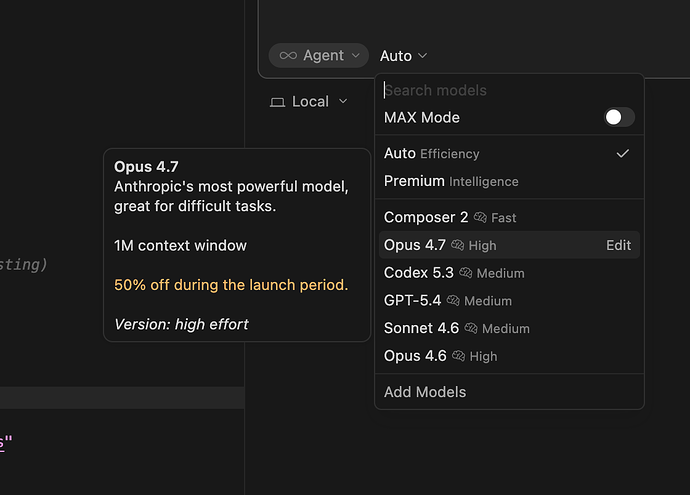Choose the Composer 2 Fast model
The image size is (690, 495).
point(509,217)
